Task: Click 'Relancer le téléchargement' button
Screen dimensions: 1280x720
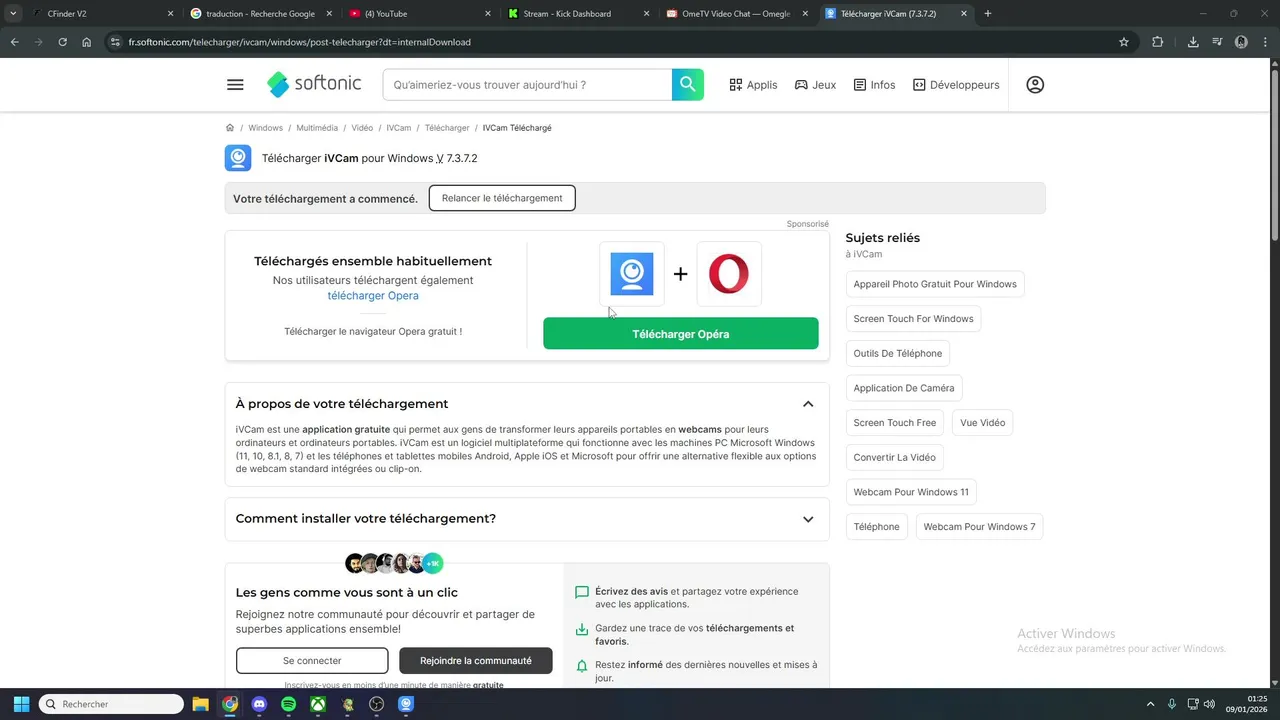Action: (x=502, y=198)
